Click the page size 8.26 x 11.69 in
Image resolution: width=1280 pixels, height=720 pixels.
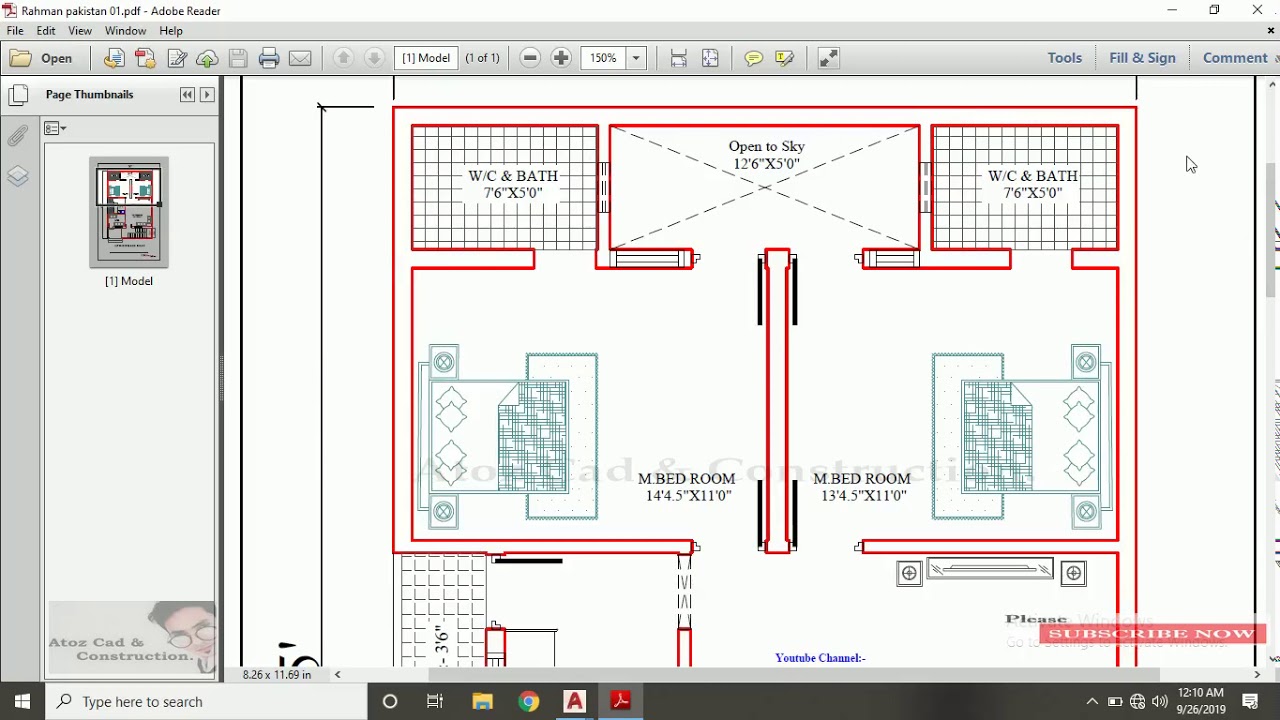click(277, 675)
